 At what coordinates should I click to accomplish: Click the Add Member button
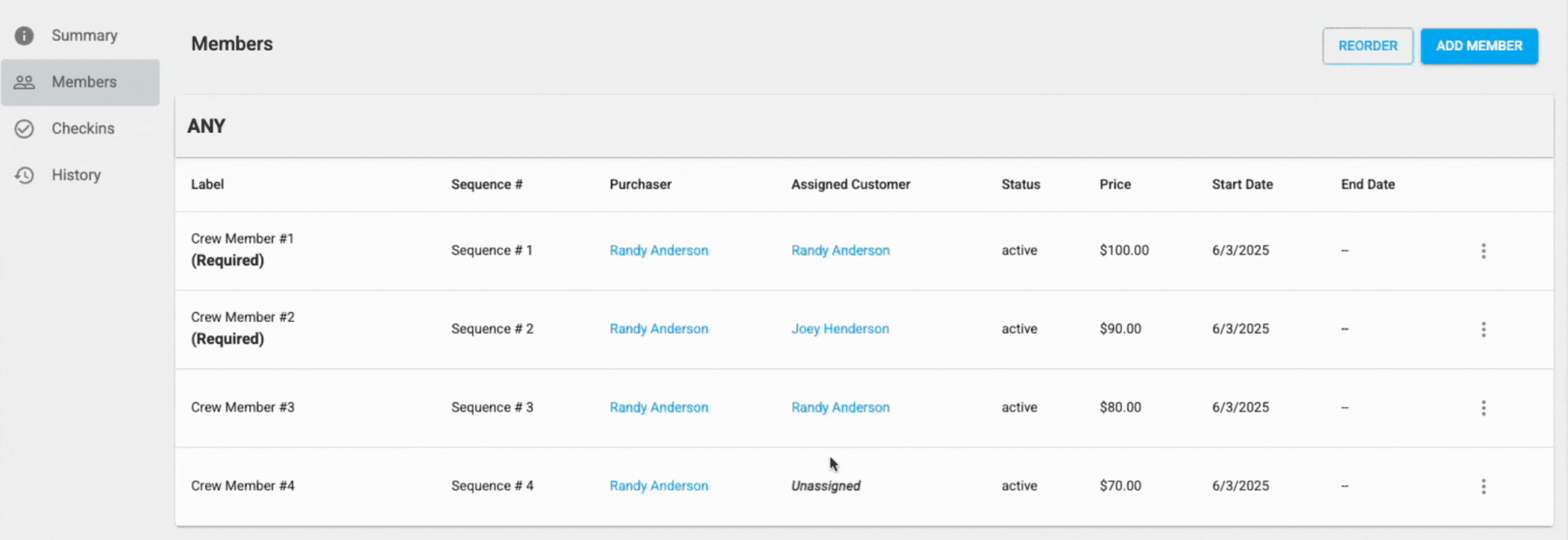click(x=1478, y=46)
